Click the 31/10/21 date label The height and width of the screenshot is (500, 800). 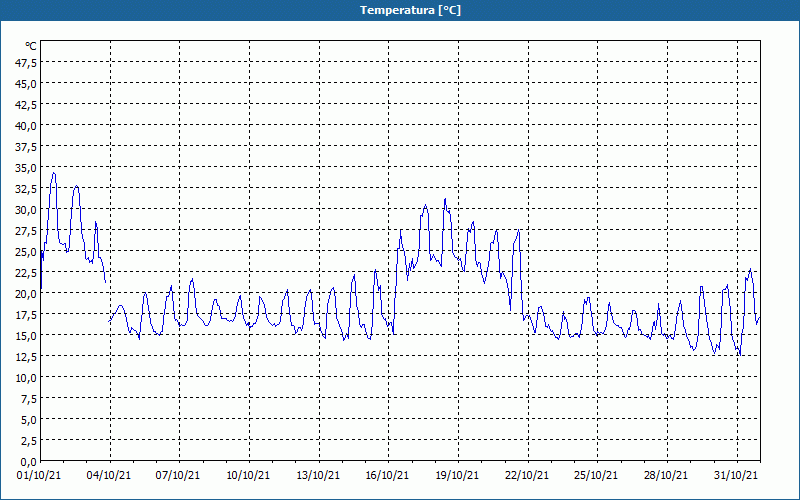[x=736, y=476]
